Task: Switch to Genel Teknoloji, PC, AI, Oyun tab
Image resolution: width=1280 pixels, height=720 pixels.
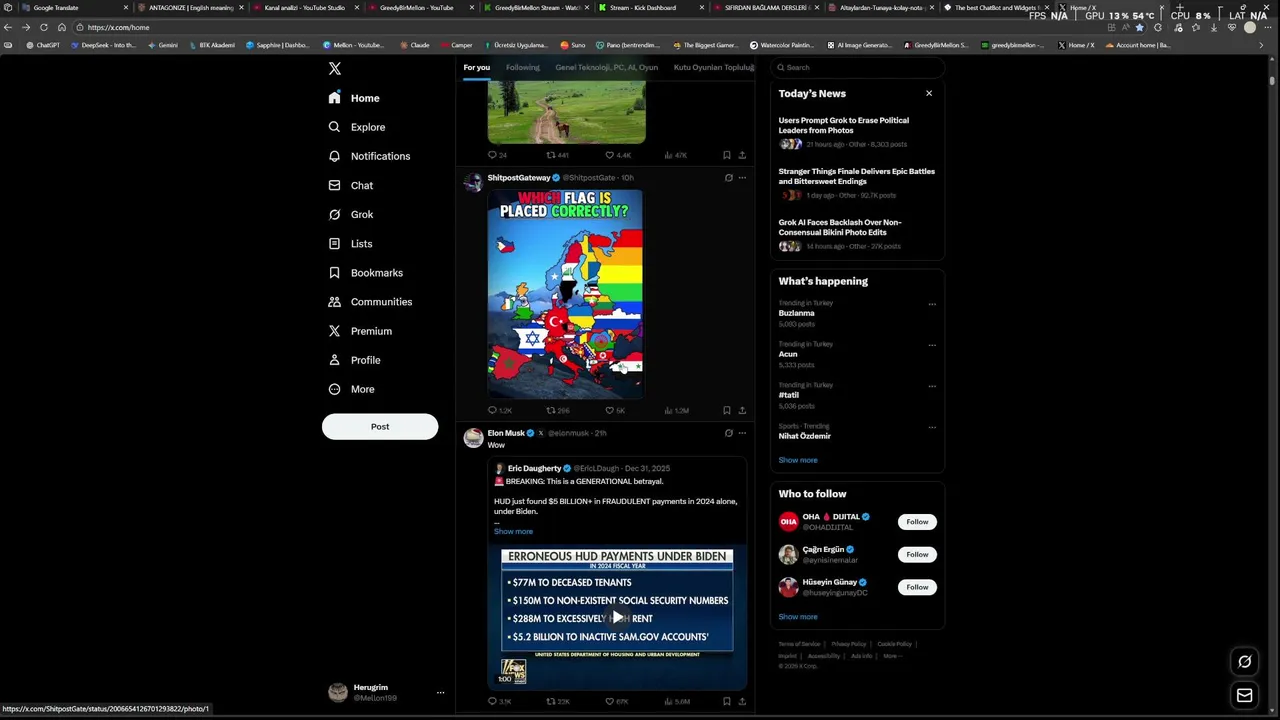Action: 606,67
